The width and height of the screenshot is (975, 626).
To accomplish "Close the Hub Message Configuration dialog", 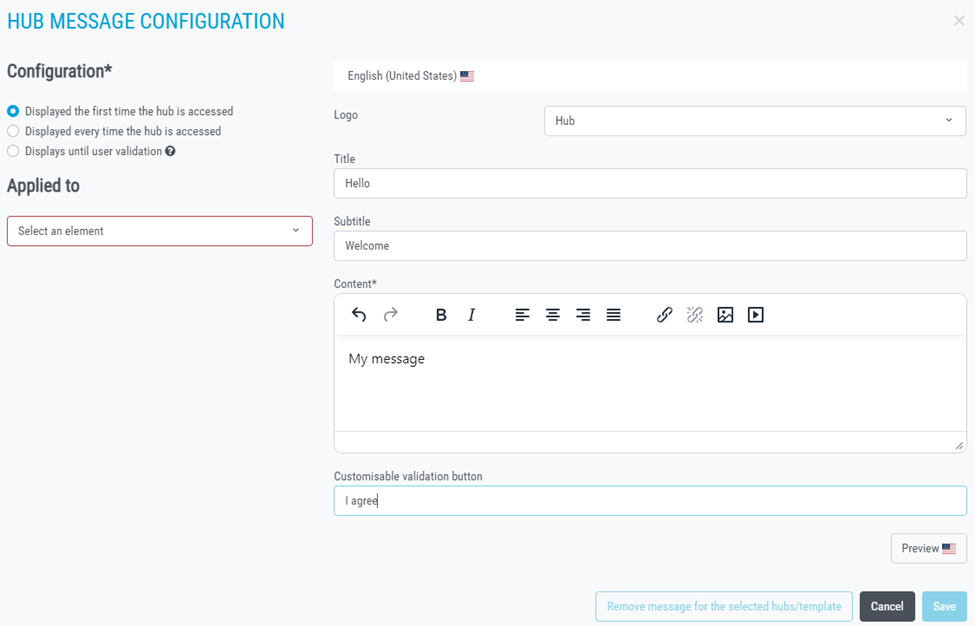I will [x=959, y=21].
